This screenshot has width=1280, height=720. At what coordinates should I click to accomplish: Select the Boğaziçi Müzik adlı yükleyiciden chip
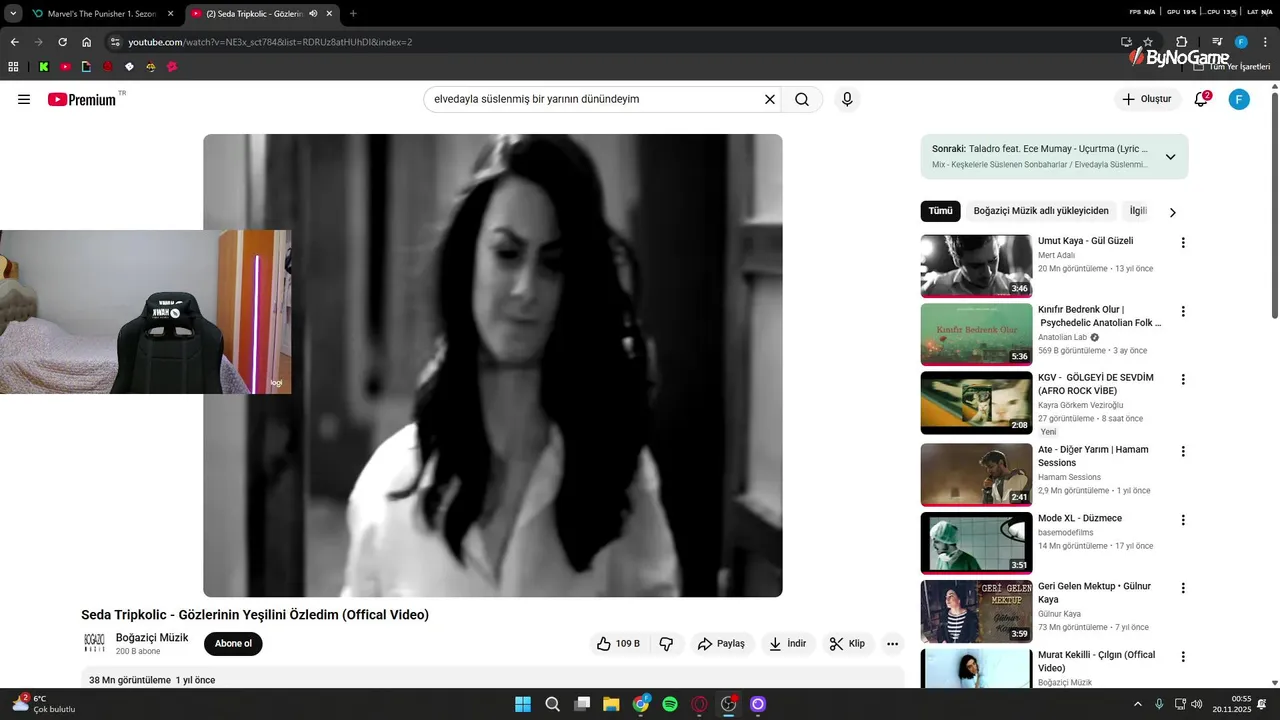tap(1041, 211)
